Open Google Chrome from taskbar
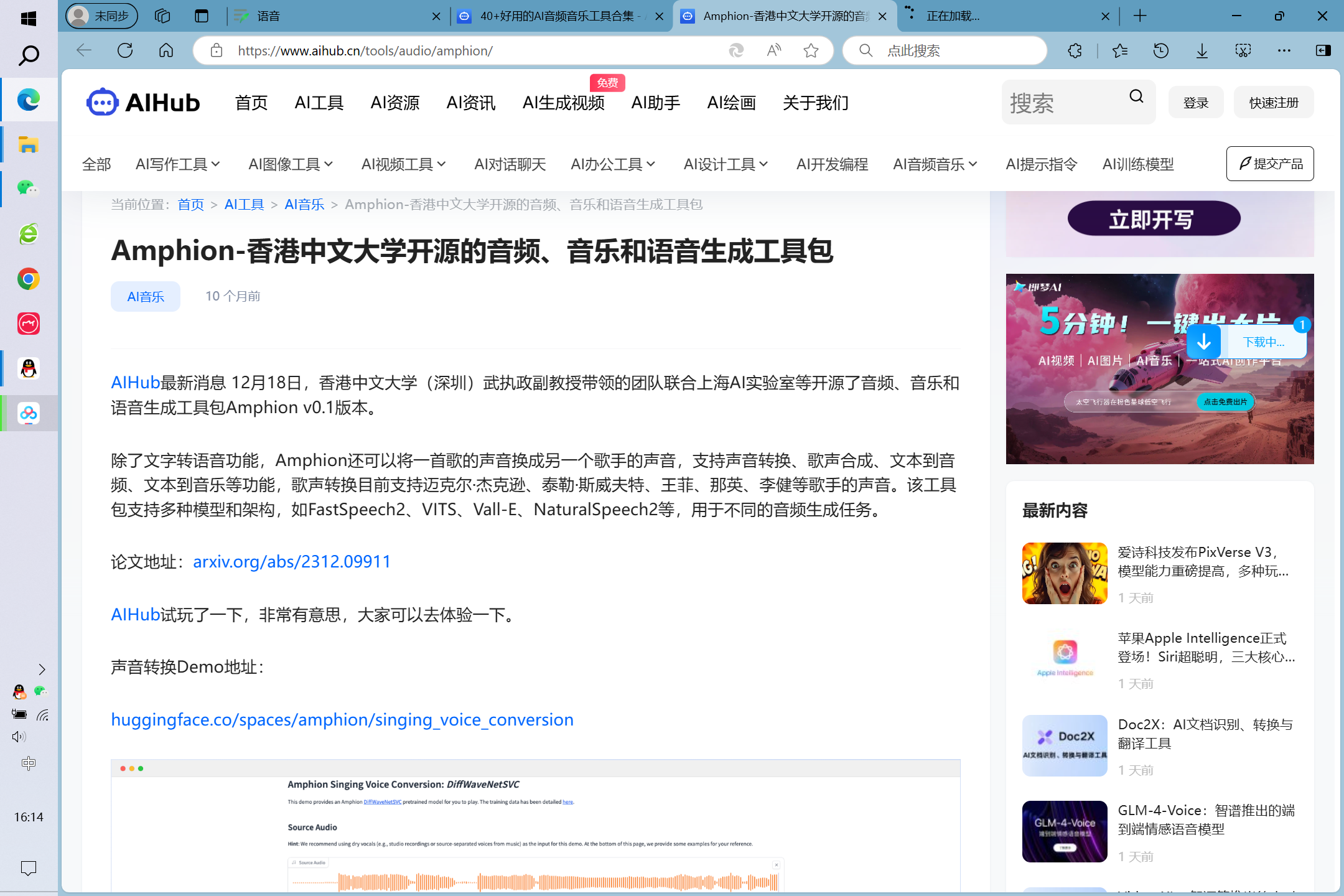Image resolution: width=1344 pixels, height=896 pixels. [x=29, y=279]
